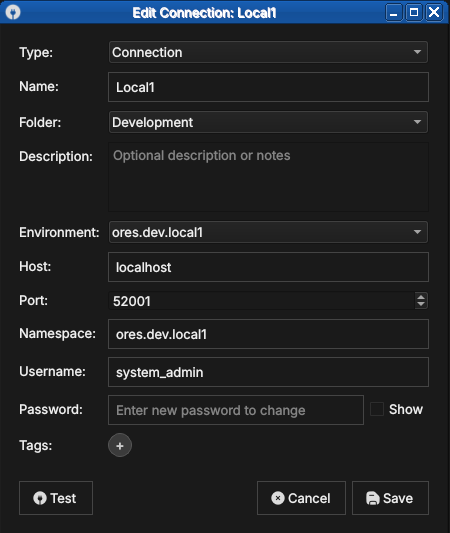
Task: Click the app icon in title bar
Action: [13, 12]
